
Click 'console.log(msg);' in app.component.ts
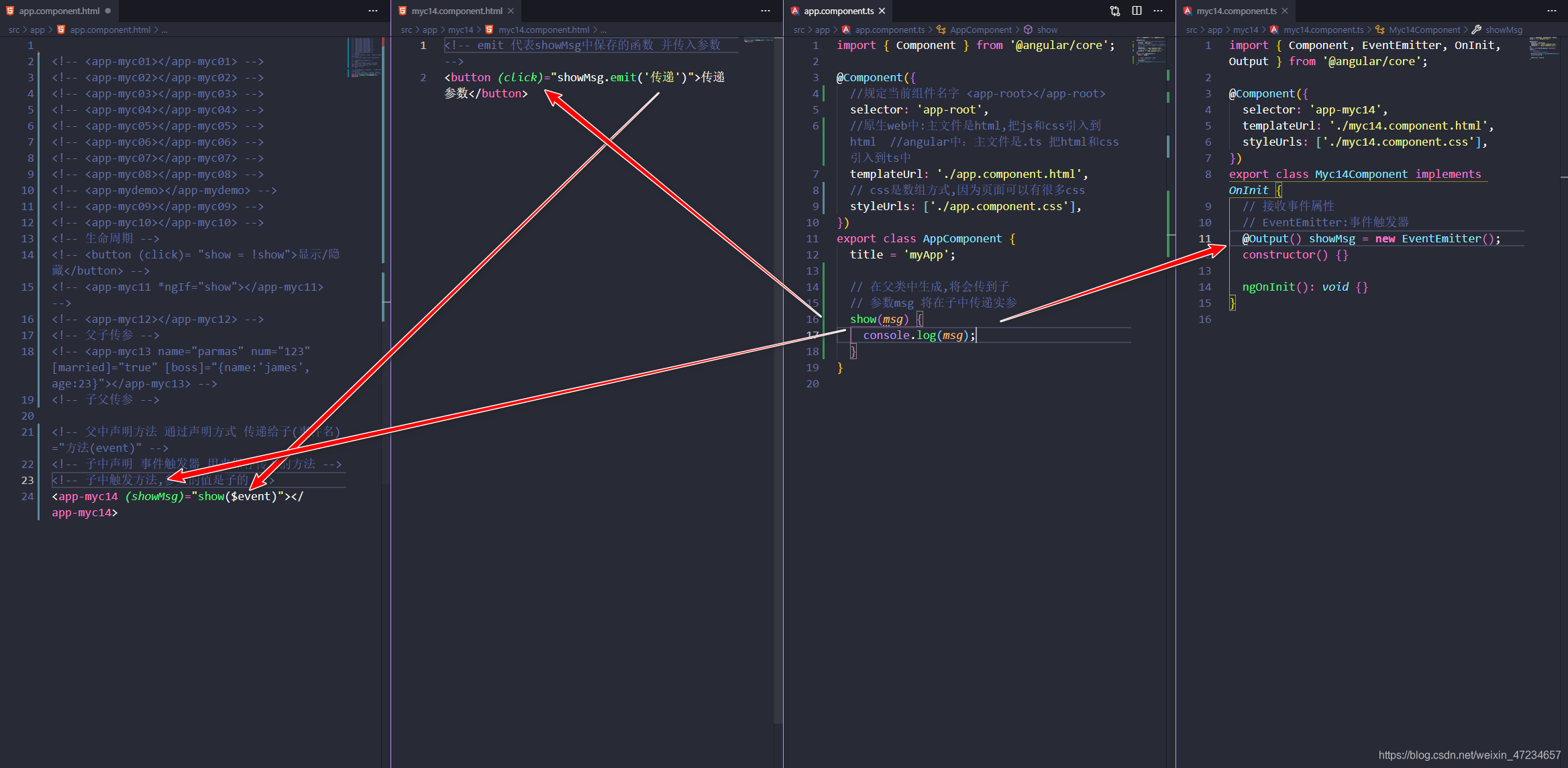point(919,335)
